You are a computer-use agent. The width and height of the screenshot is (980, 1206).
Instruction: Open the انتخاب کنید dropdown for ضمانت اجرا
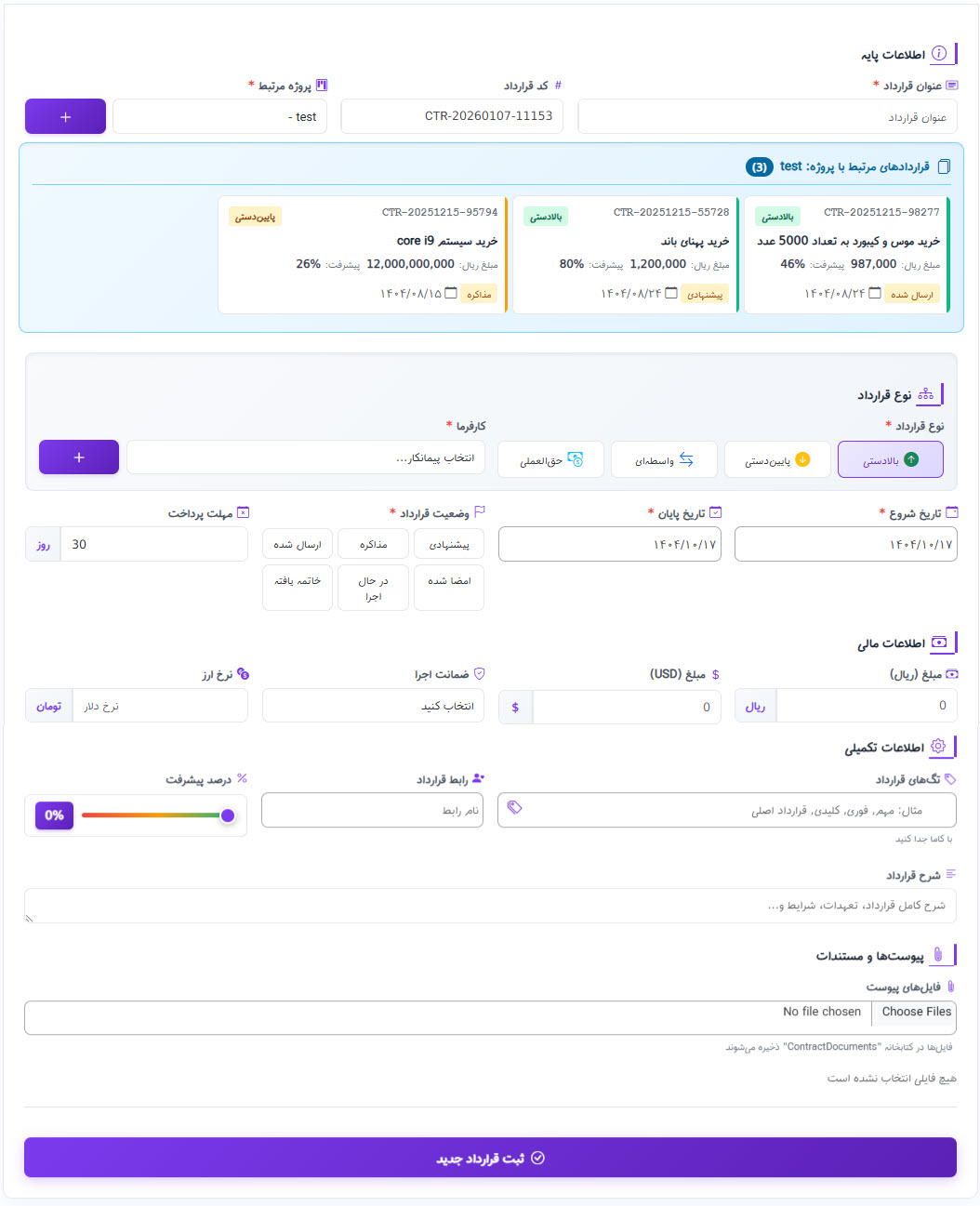(x=372, y=706)
